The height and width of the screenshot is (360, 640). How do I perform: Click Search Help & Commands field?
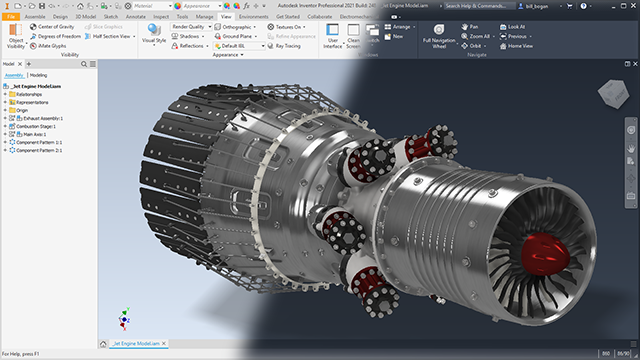[480, 6]
